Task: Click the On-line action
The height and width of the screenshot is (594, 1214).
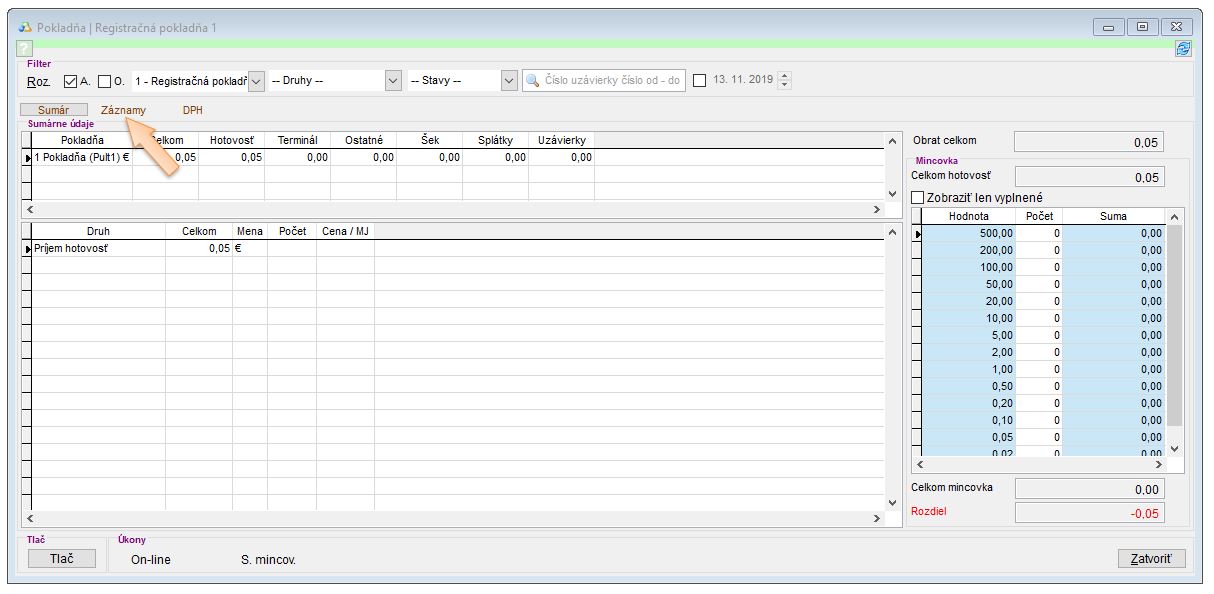Action: (151, 560)
